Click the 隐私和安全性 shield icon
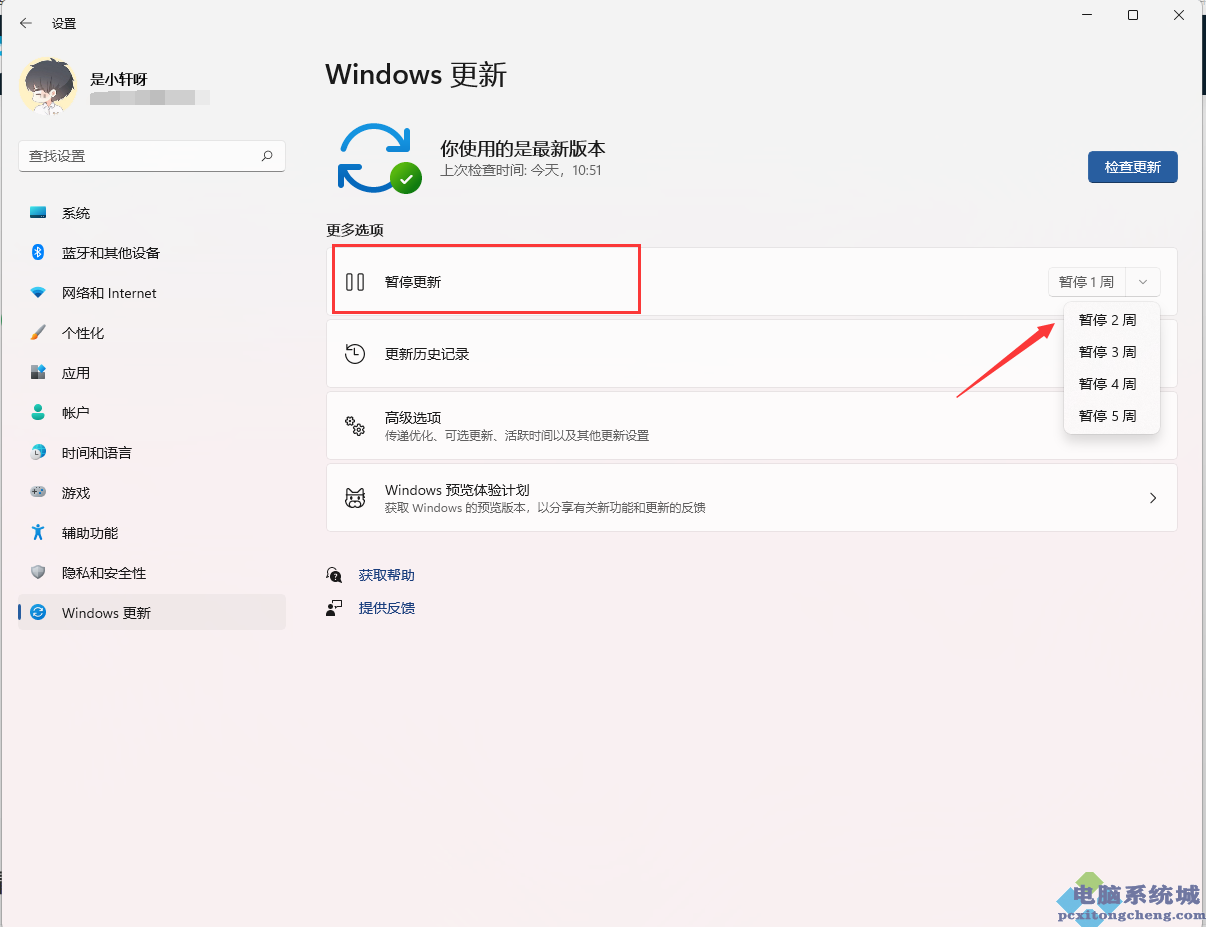The width and height of the screenshot is (1206, 927). pos(38,573)
